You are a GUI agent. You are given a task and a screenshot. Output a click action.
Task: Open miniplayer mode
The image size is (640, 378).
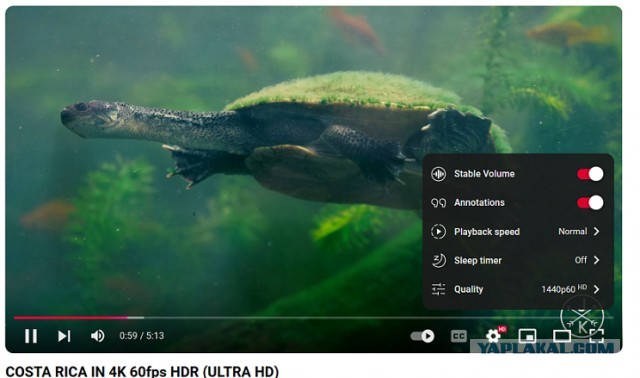[x=527, y=336]
